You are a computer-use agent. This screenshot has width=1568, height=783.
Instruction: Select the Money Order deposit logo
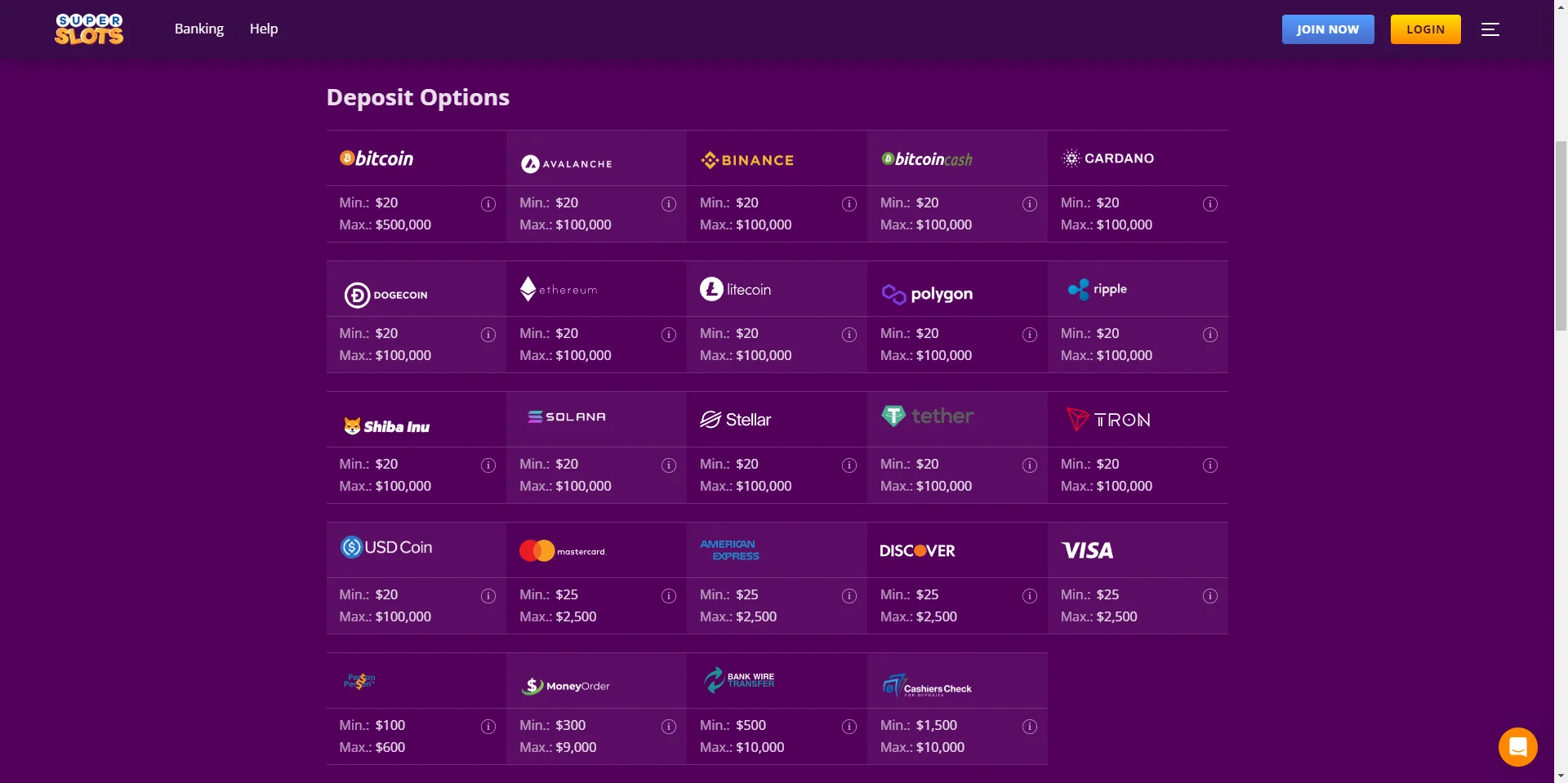[x=565, y=686]
